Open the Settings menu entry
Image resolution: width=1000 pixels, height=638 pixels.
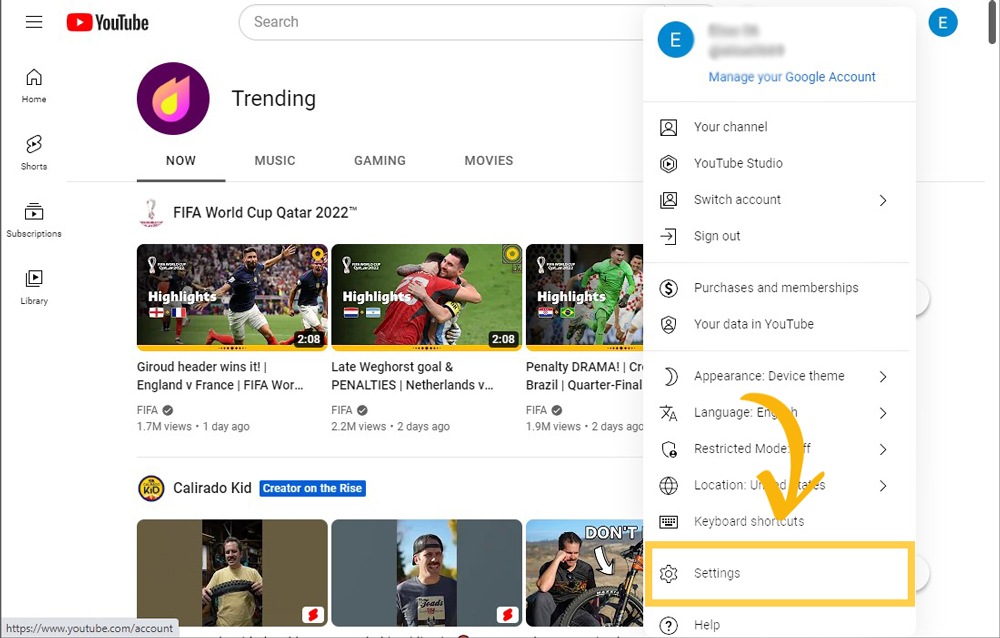tap(779, 573)
